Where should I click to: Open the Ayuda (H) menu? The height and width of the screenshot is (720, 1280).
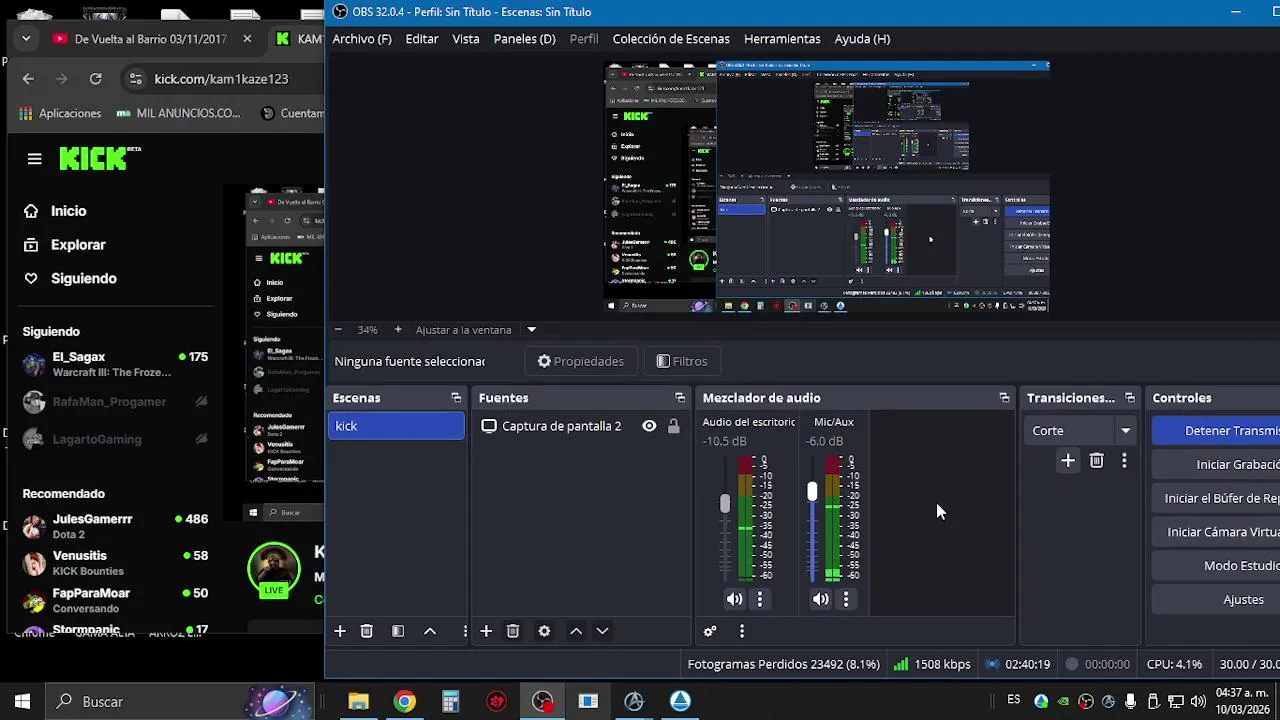click(x=862, y=39)
